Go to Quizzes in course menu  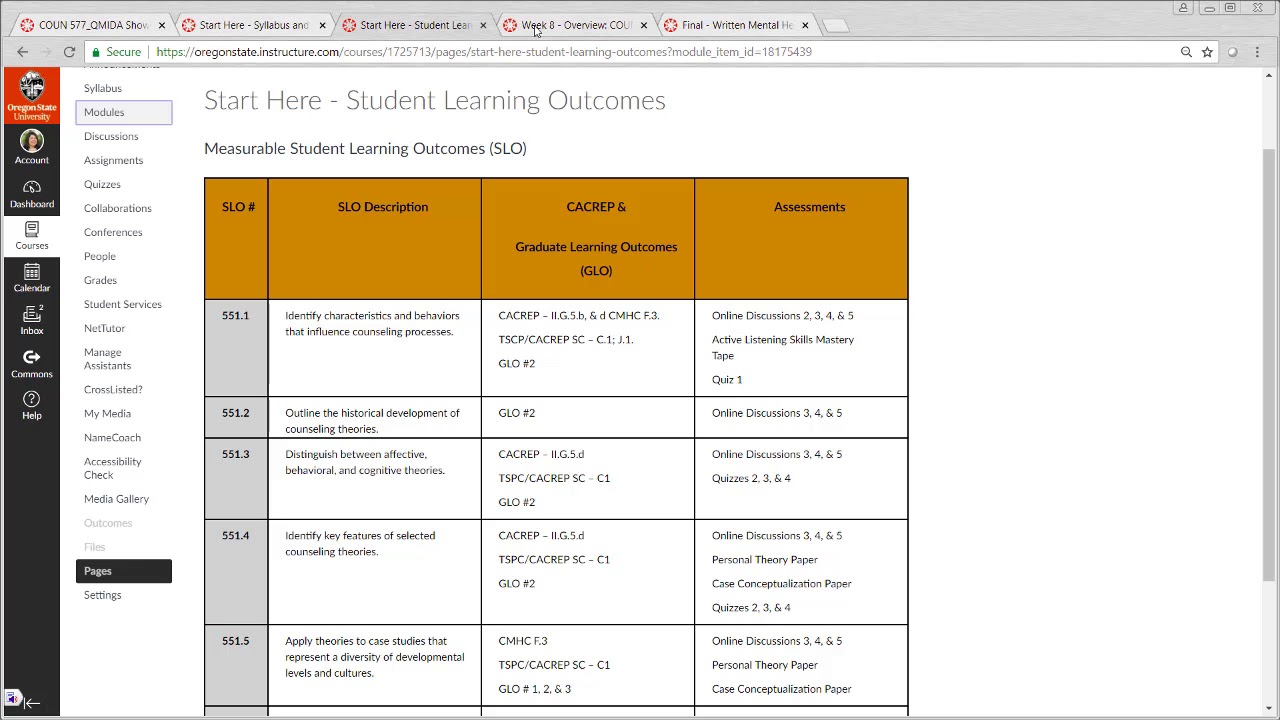[102, 184]
